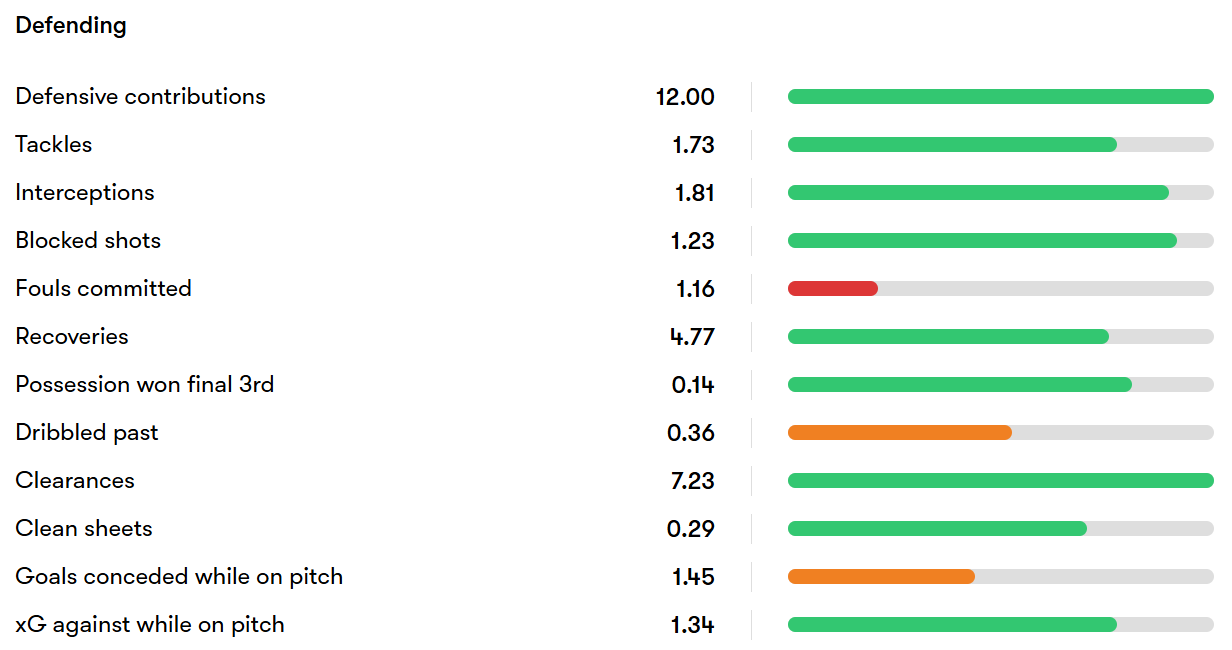Image resolution: width=1232 pixels, height=650 pixels.
Task: Click the Blocked shots label
Action: click(88, 241)
